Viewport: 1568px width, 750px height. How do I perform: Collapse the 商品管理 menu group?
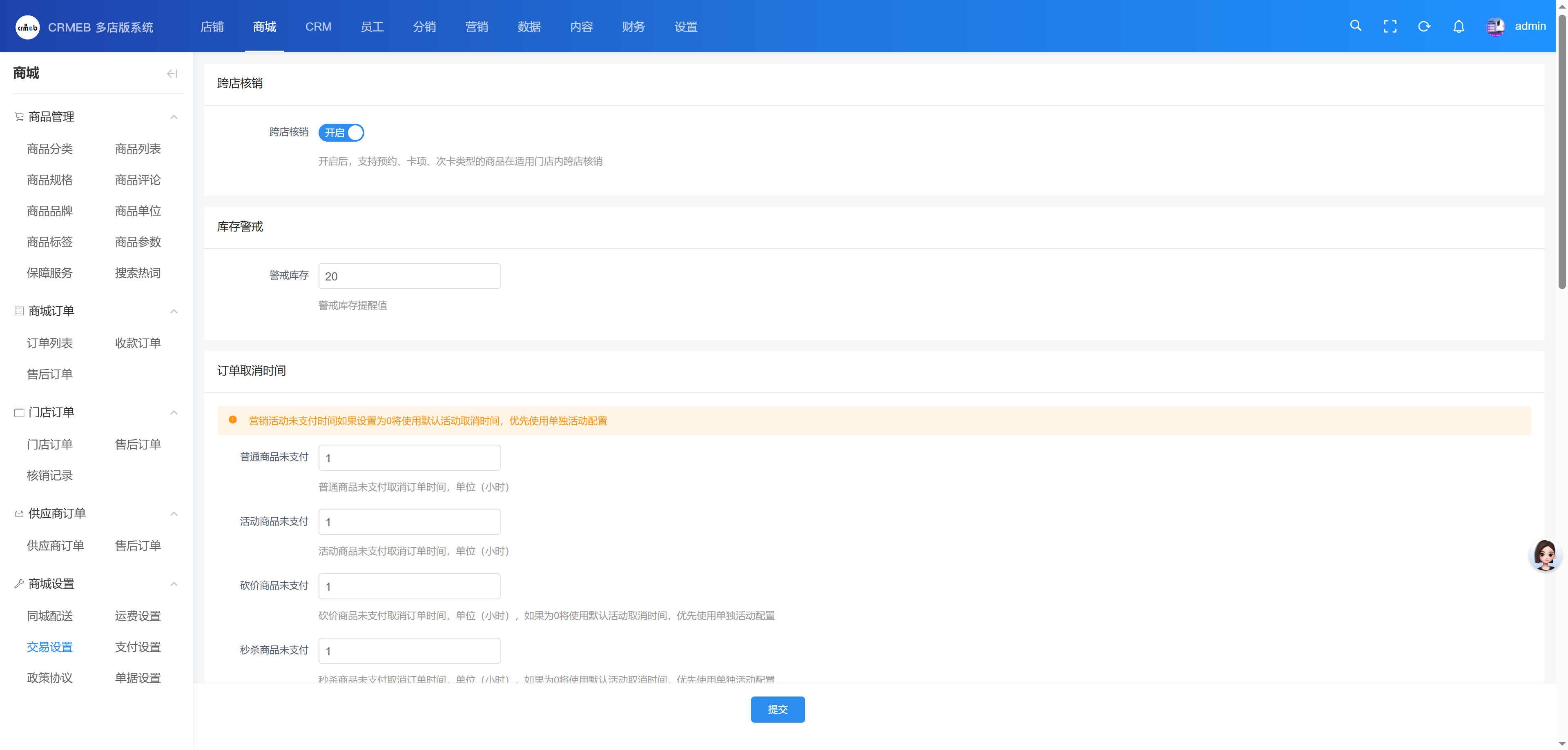(174, 117)
